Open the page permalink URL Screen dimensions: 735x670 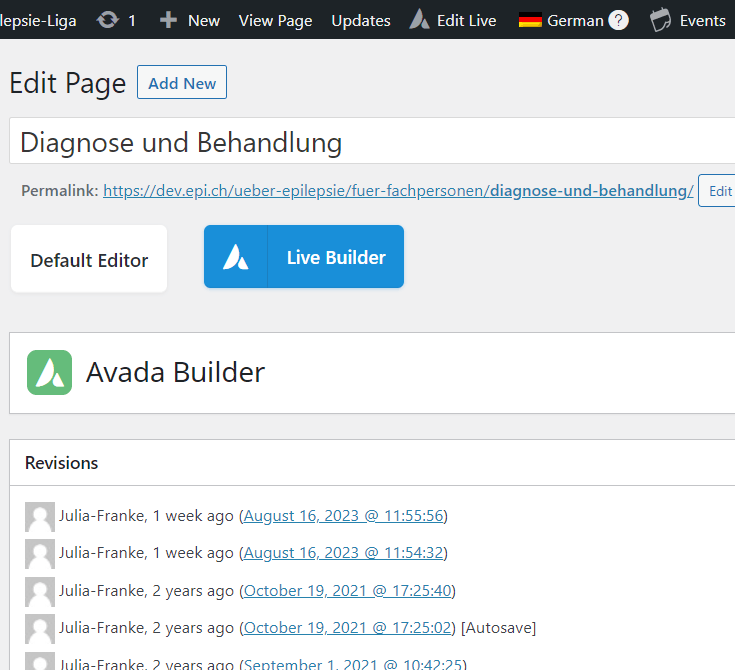point(398,191)
